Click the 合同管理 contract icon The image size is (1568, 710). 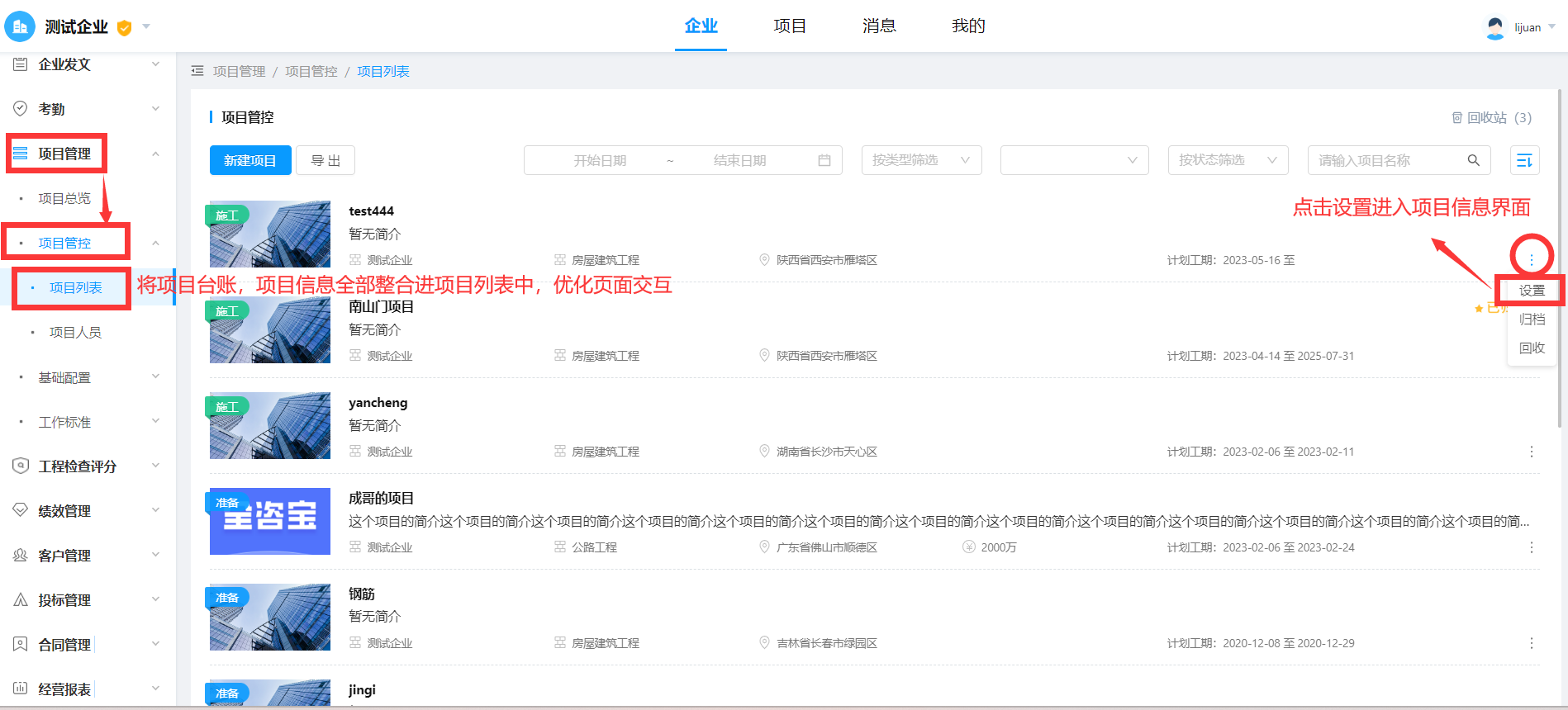21,644
